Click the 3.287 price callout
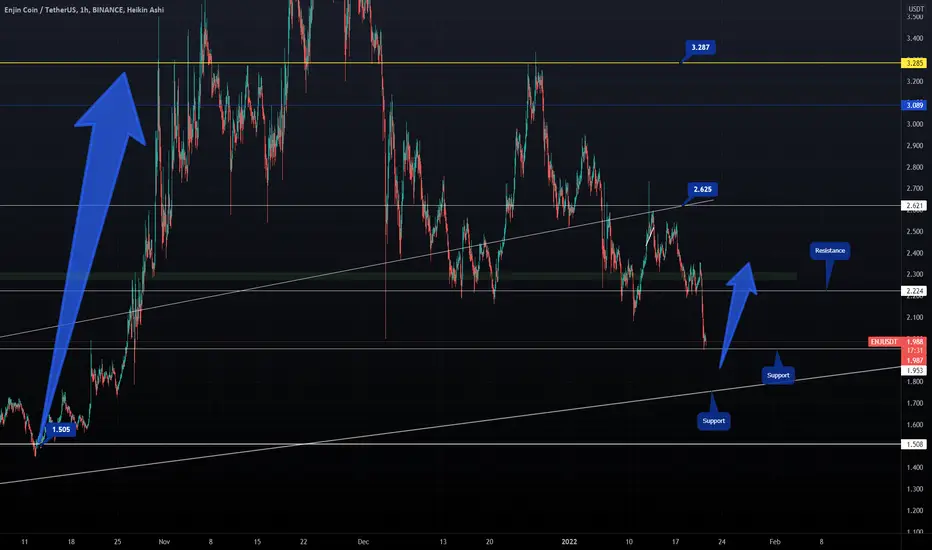This screenshot has height=550, width=932. (700, 48)
